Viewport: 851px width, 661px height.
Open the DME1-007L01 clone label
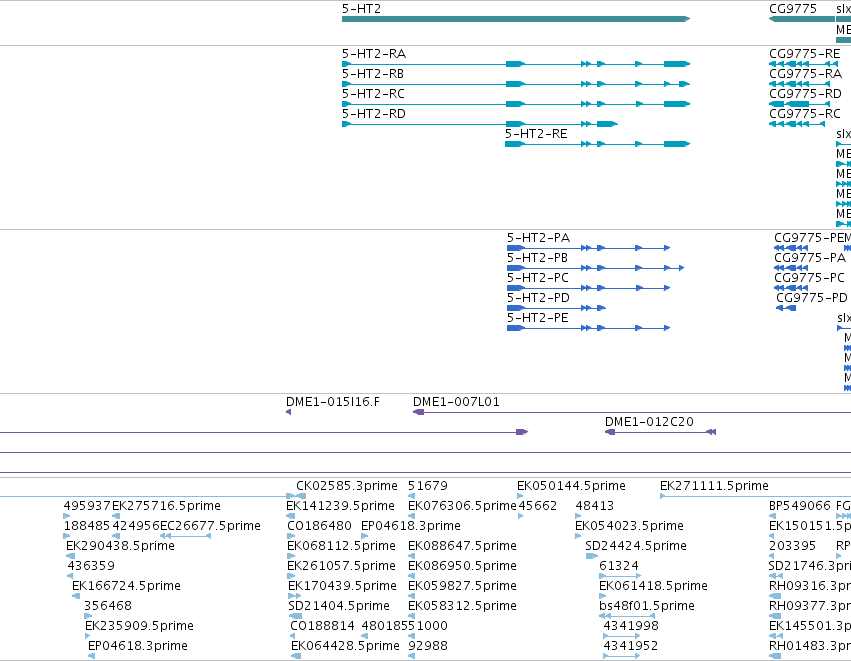pos(456,402)
